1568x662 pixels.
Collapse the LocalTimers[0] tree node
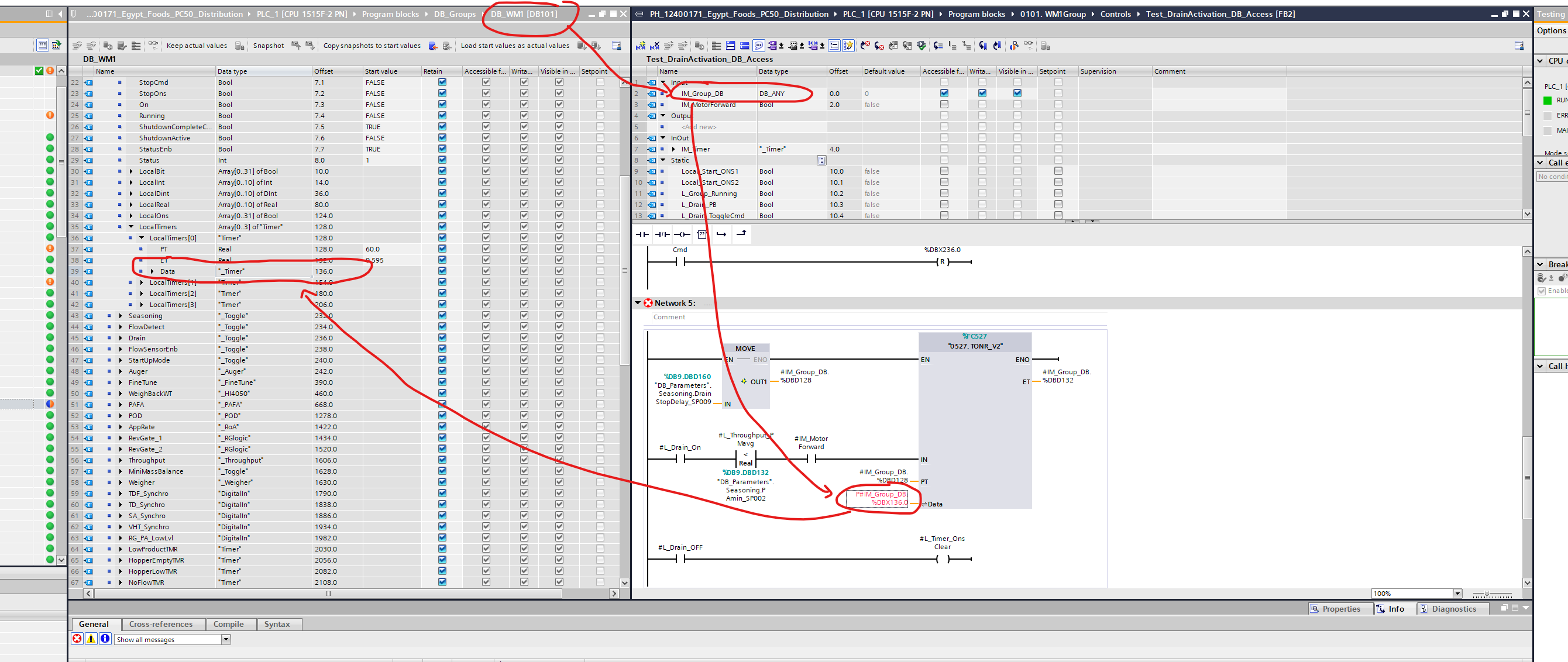click(142, 238)
